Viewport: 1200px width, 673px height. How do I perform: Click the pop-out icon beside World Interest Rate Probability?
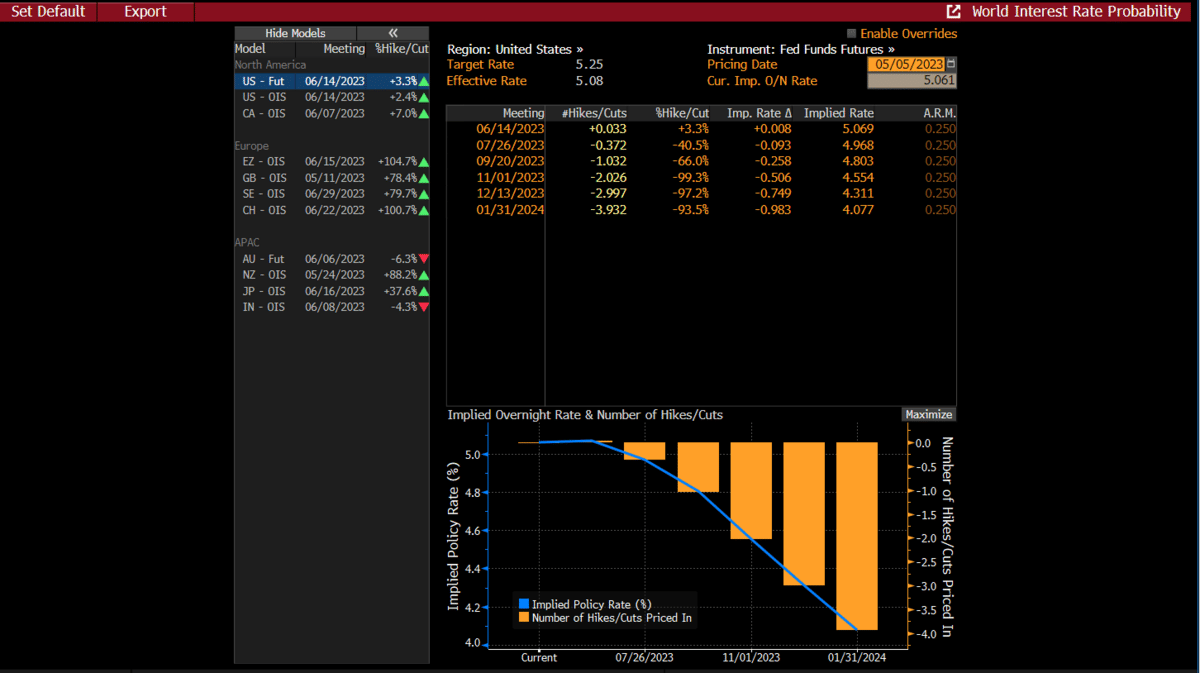click(x=954, y=12)
